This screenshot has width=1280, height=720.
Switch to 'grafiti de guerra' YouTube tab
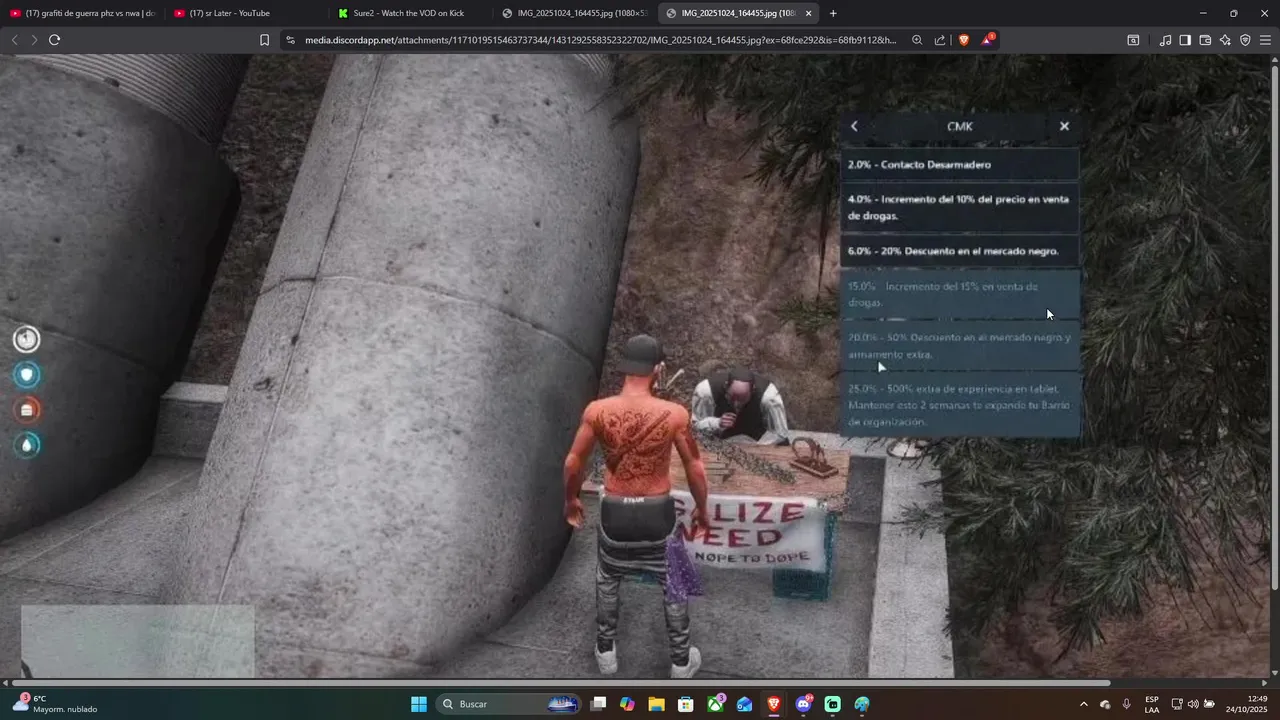82,13
